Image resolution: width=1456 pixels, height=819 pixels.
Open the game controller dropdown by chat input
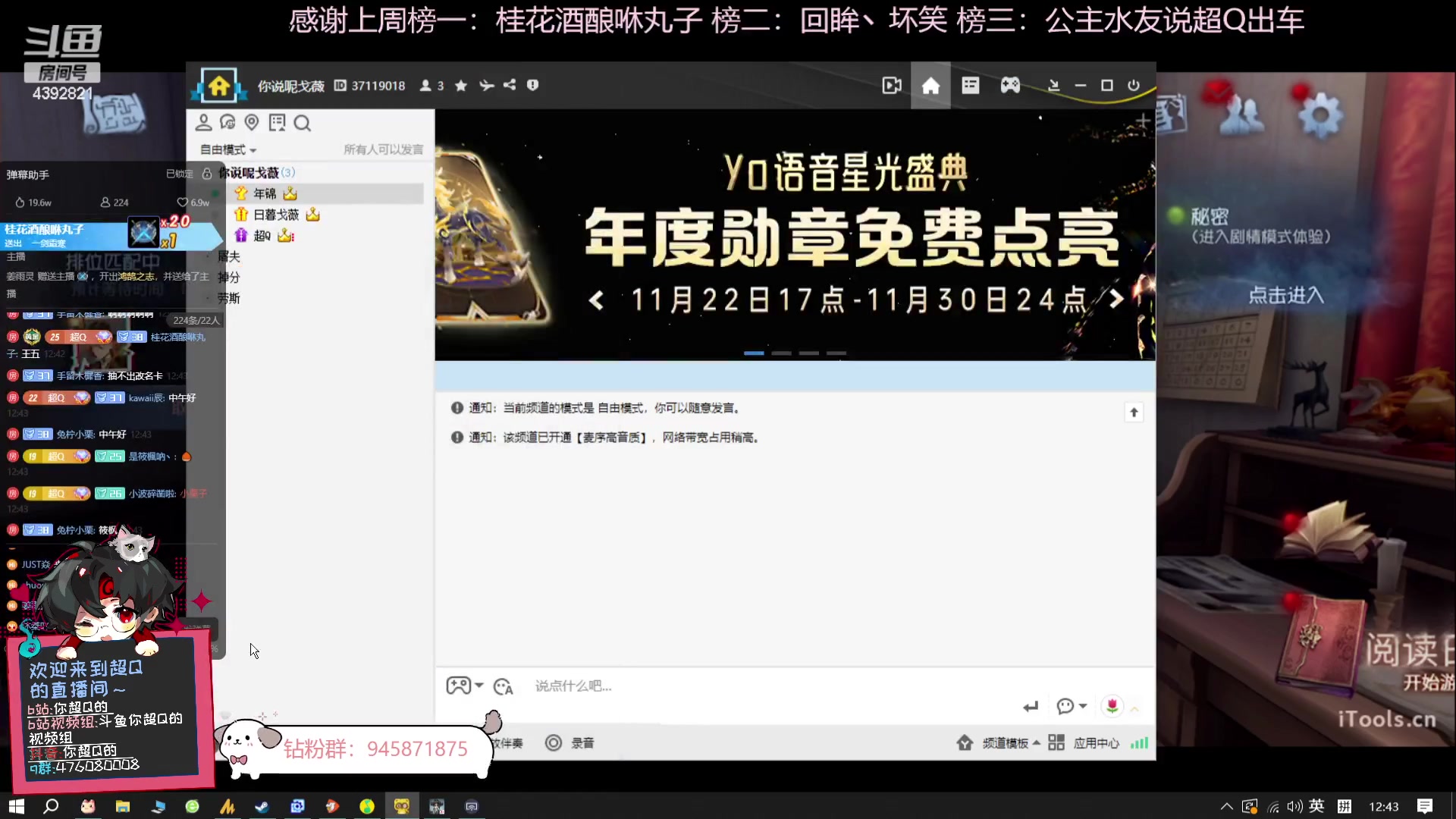click(464, 686)
